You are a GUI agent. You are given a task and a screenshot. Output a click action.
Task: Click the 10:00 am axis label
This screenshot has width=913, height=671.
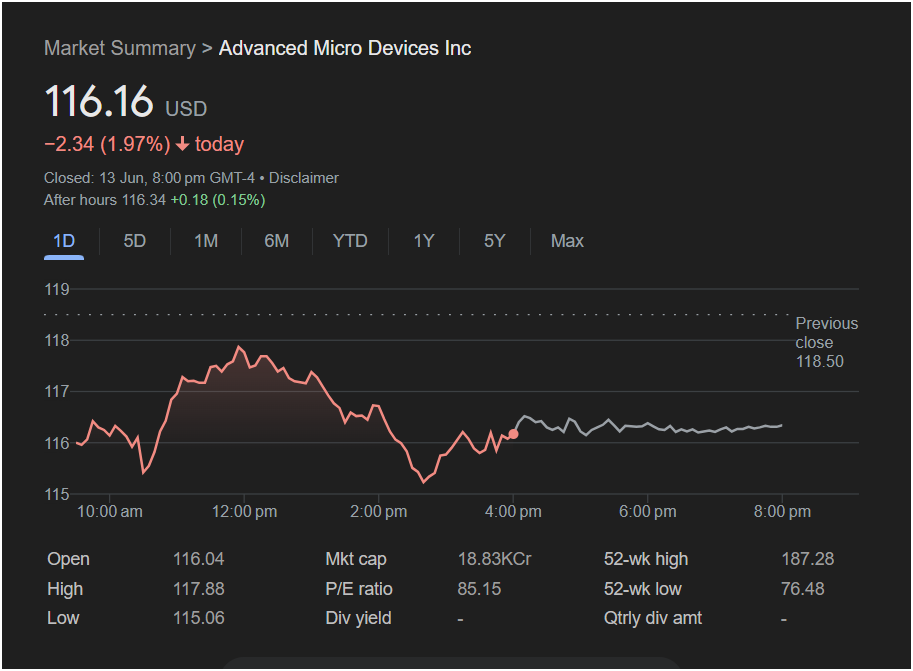pyautogui.click(x=110, y=512)
